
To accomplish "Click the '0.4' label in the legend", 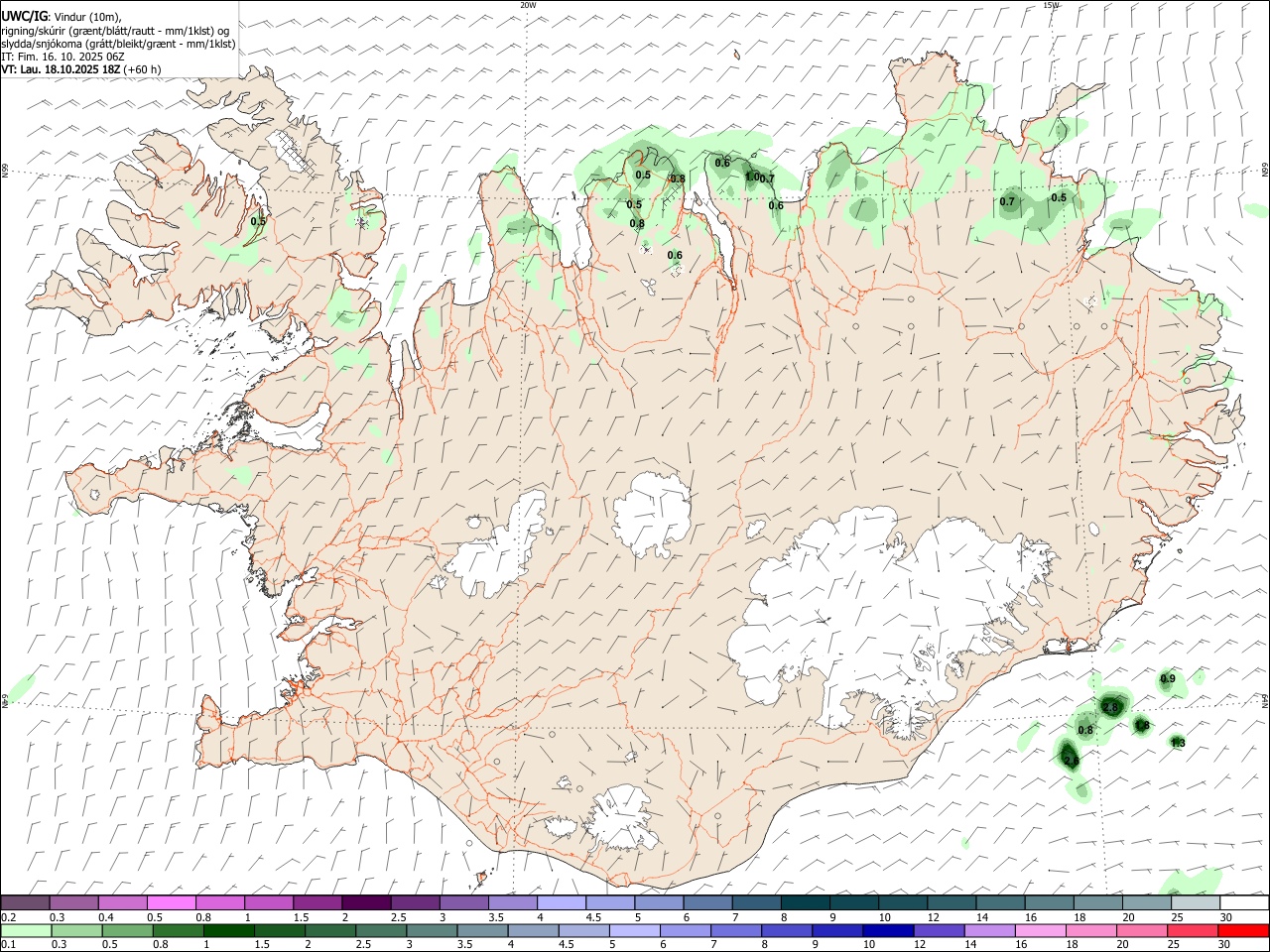I will click(x=106, y=917).
